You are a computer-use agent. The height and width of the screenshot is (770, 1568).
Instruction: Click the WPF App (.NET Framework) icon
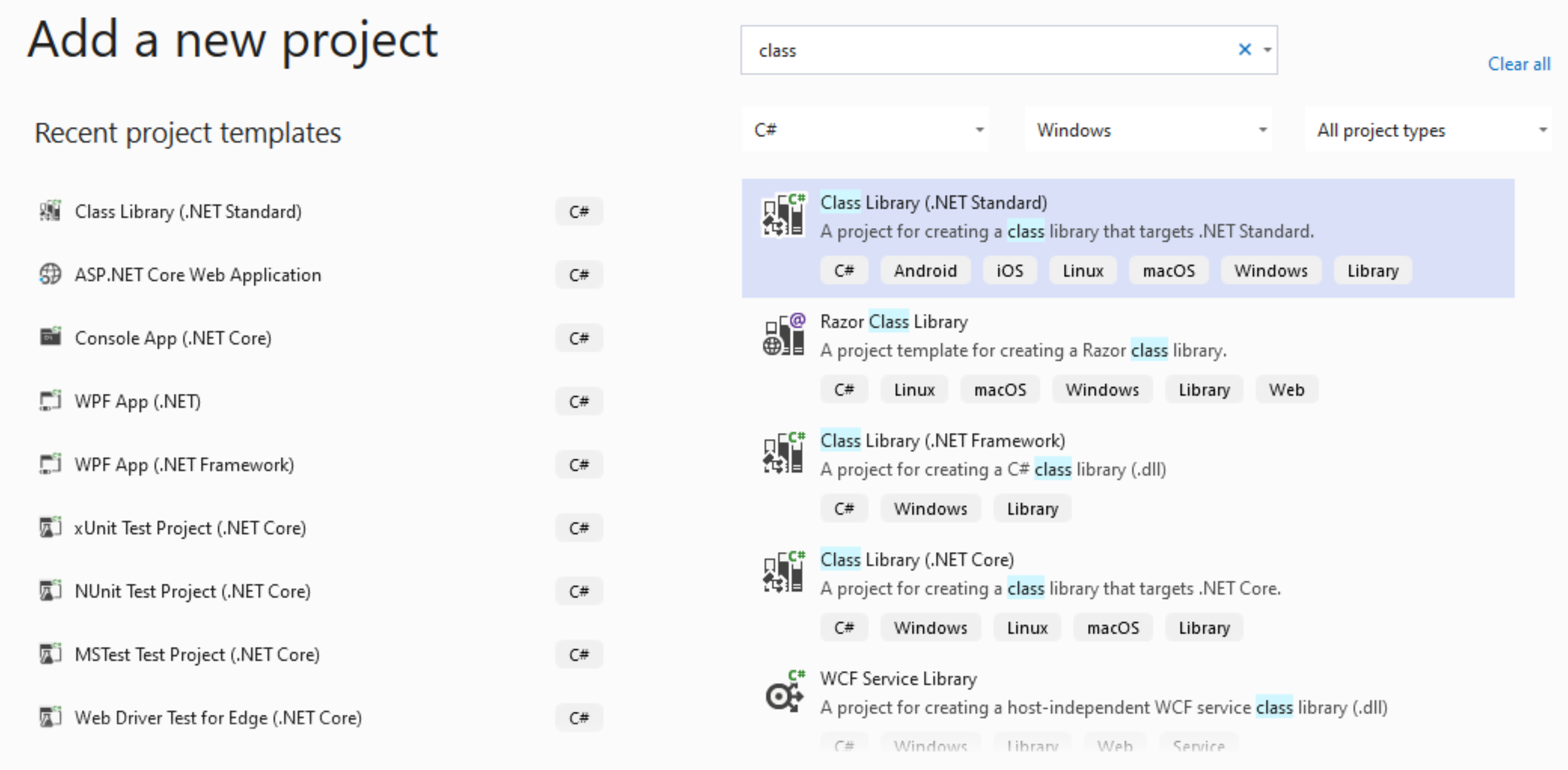point(50,464)
